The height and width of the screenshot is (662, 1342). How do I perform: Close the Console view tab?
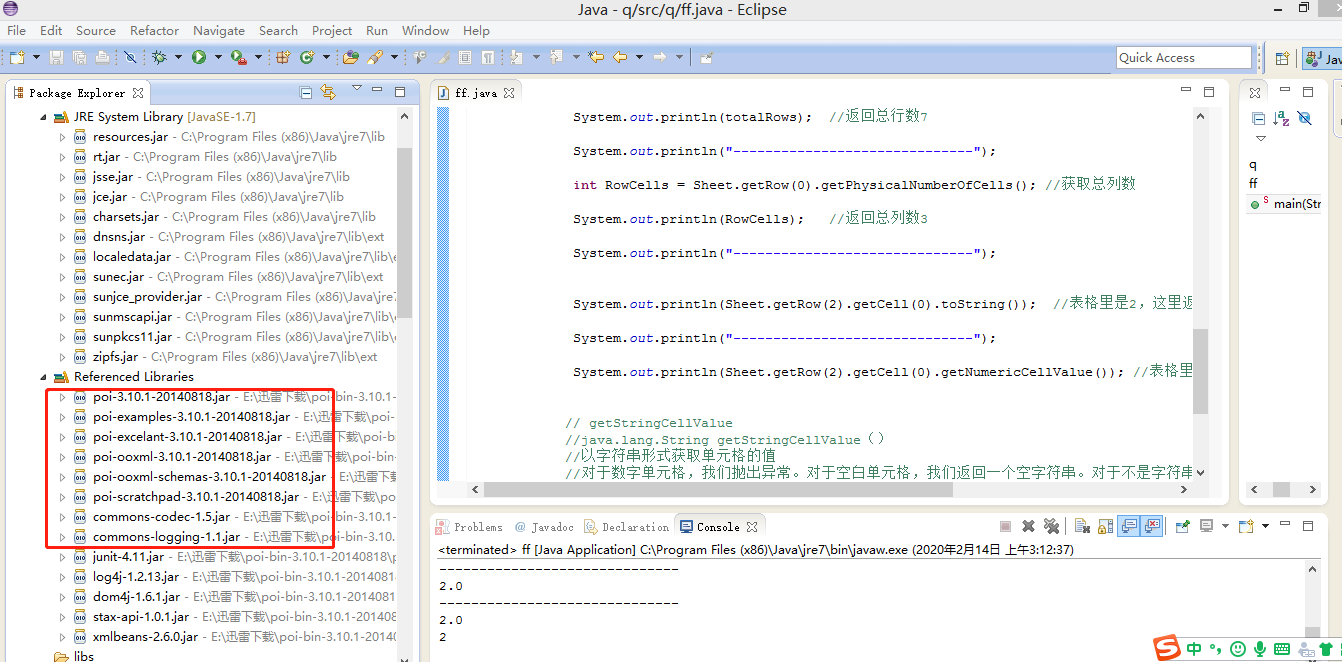pos(752,527)
